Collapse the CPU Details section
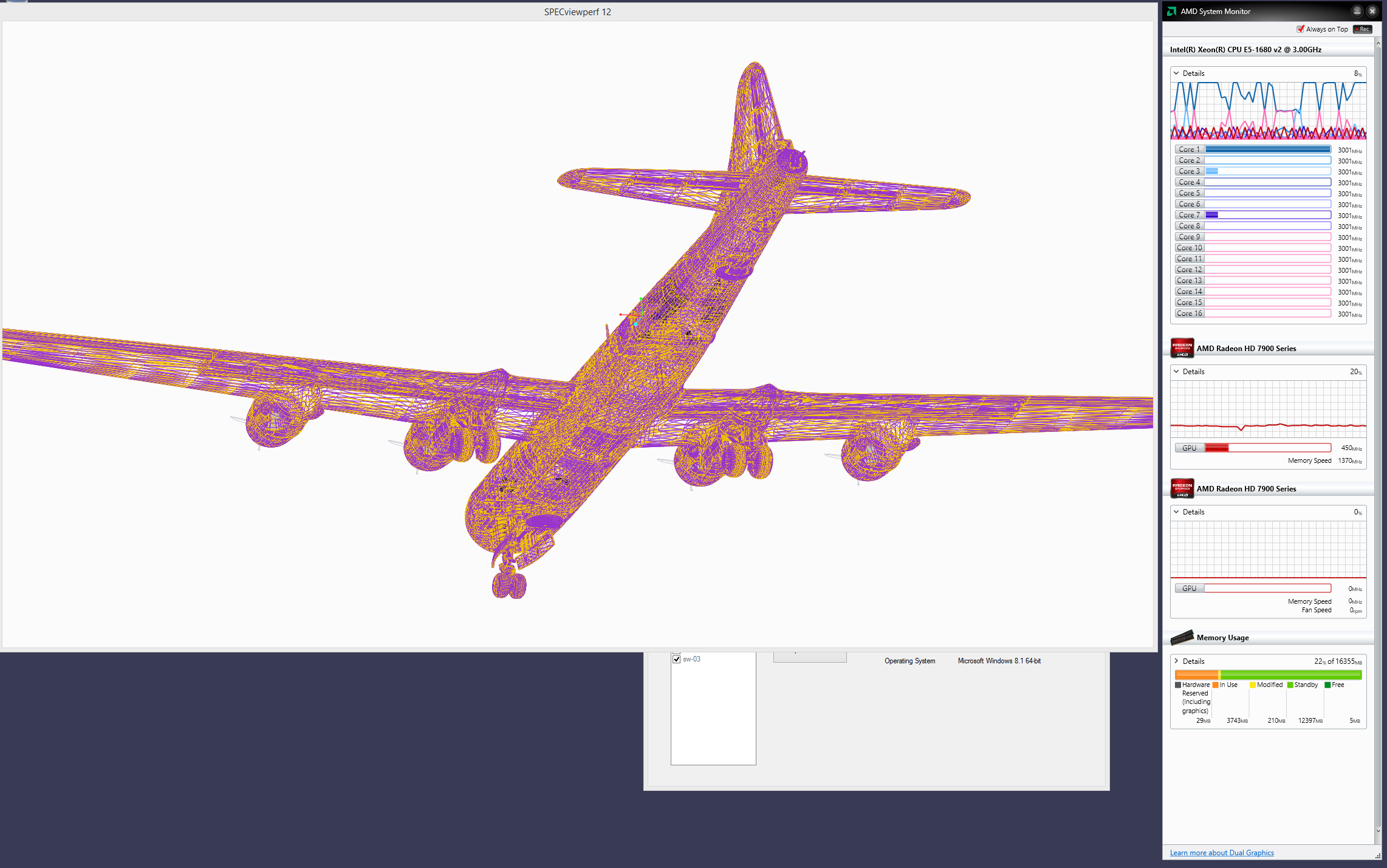Screen dimensions: 1387x868 click(x=1177, y=73)
